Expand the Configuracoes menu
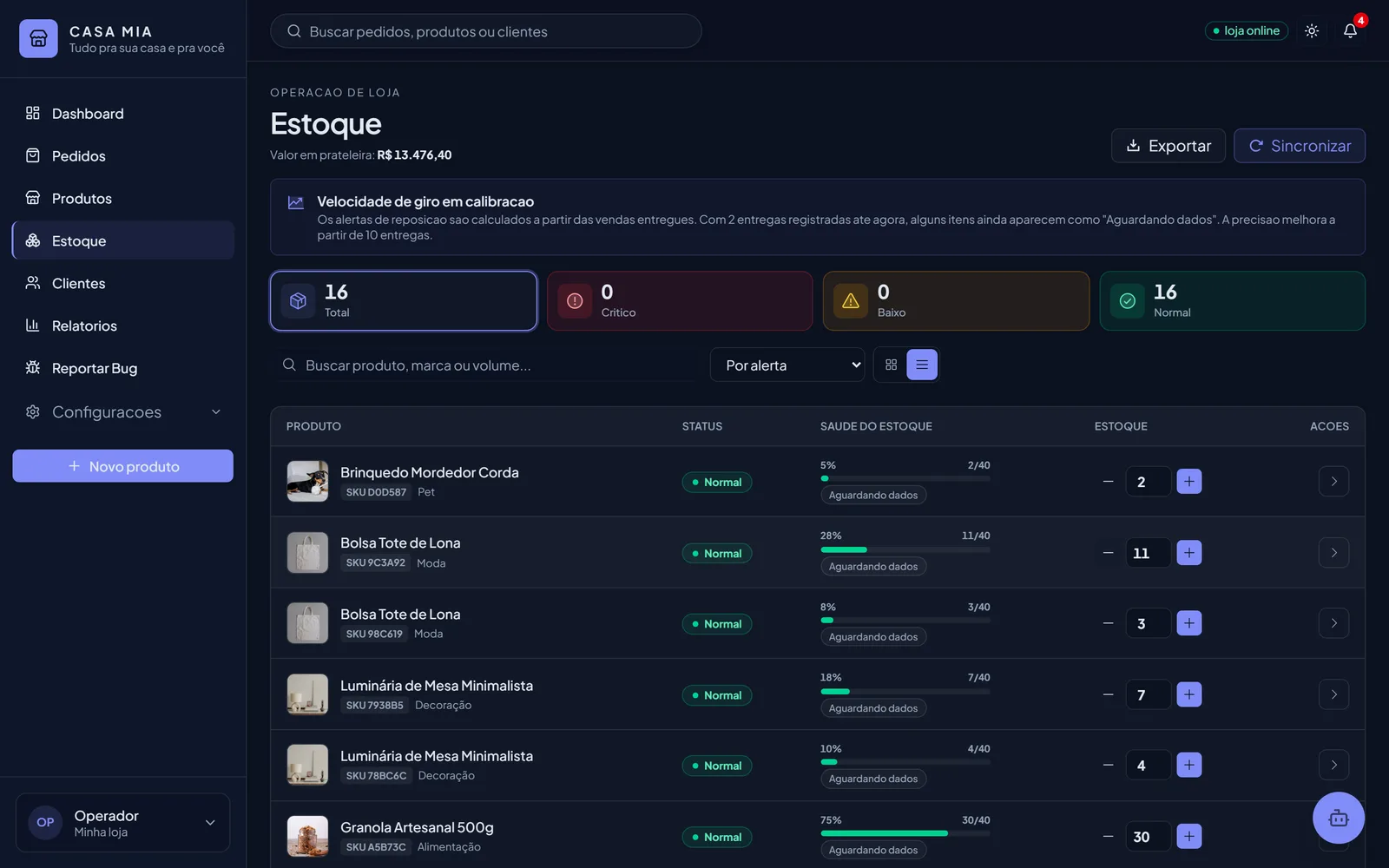The image size is (1389, 868). [123, 411]
